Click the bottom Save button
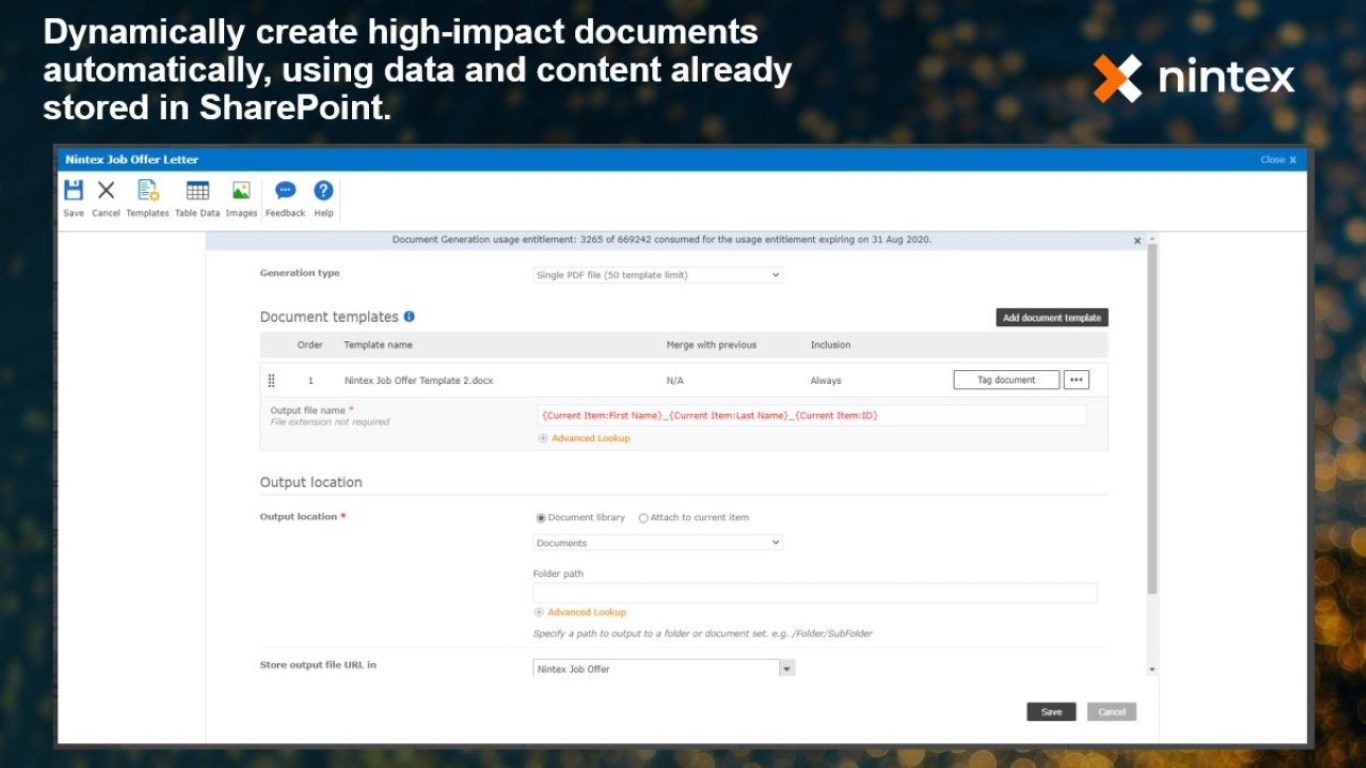 point(1051,712)
